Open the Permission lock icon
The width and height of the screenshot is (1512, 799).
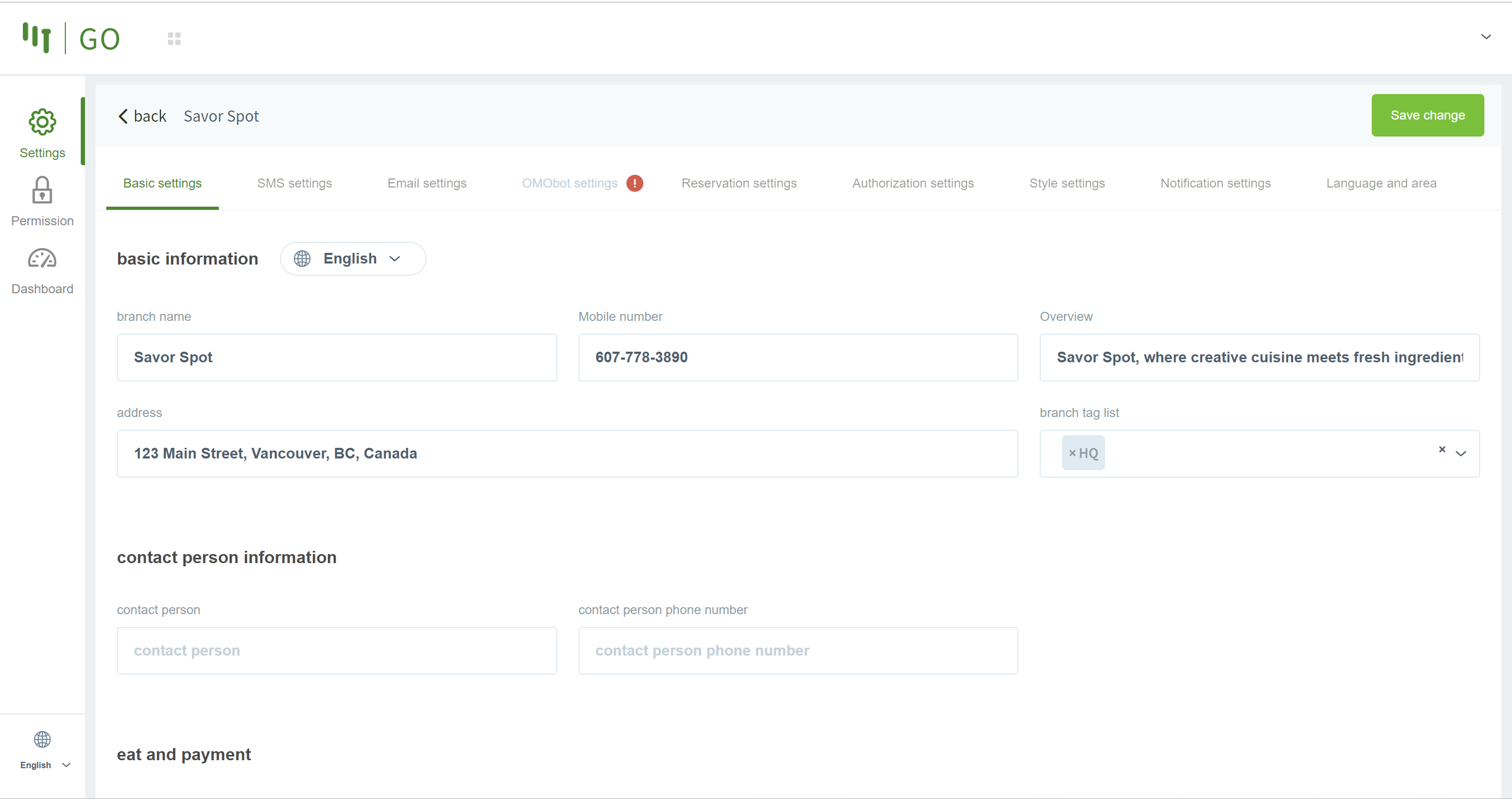[43, 190]
